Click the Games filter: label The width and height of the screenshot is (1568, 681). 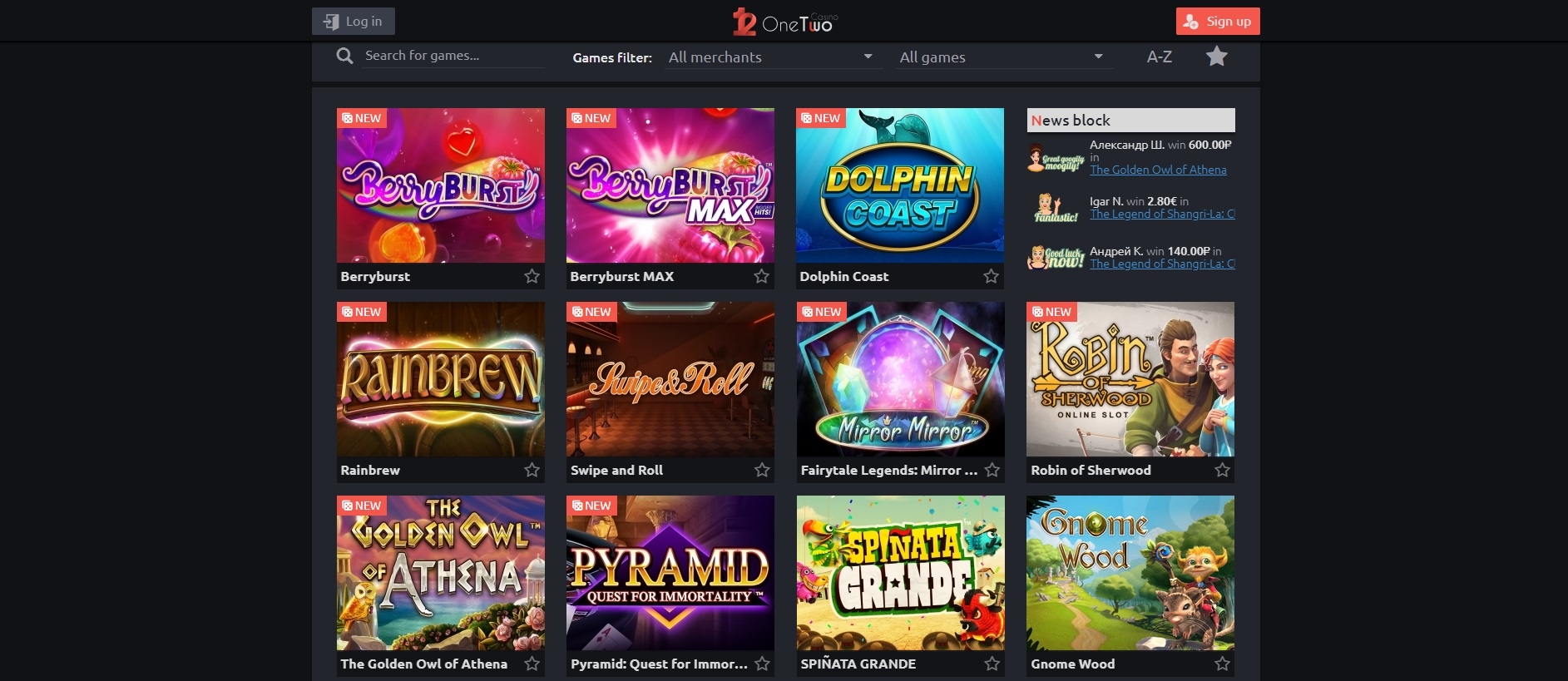(612, 57)
